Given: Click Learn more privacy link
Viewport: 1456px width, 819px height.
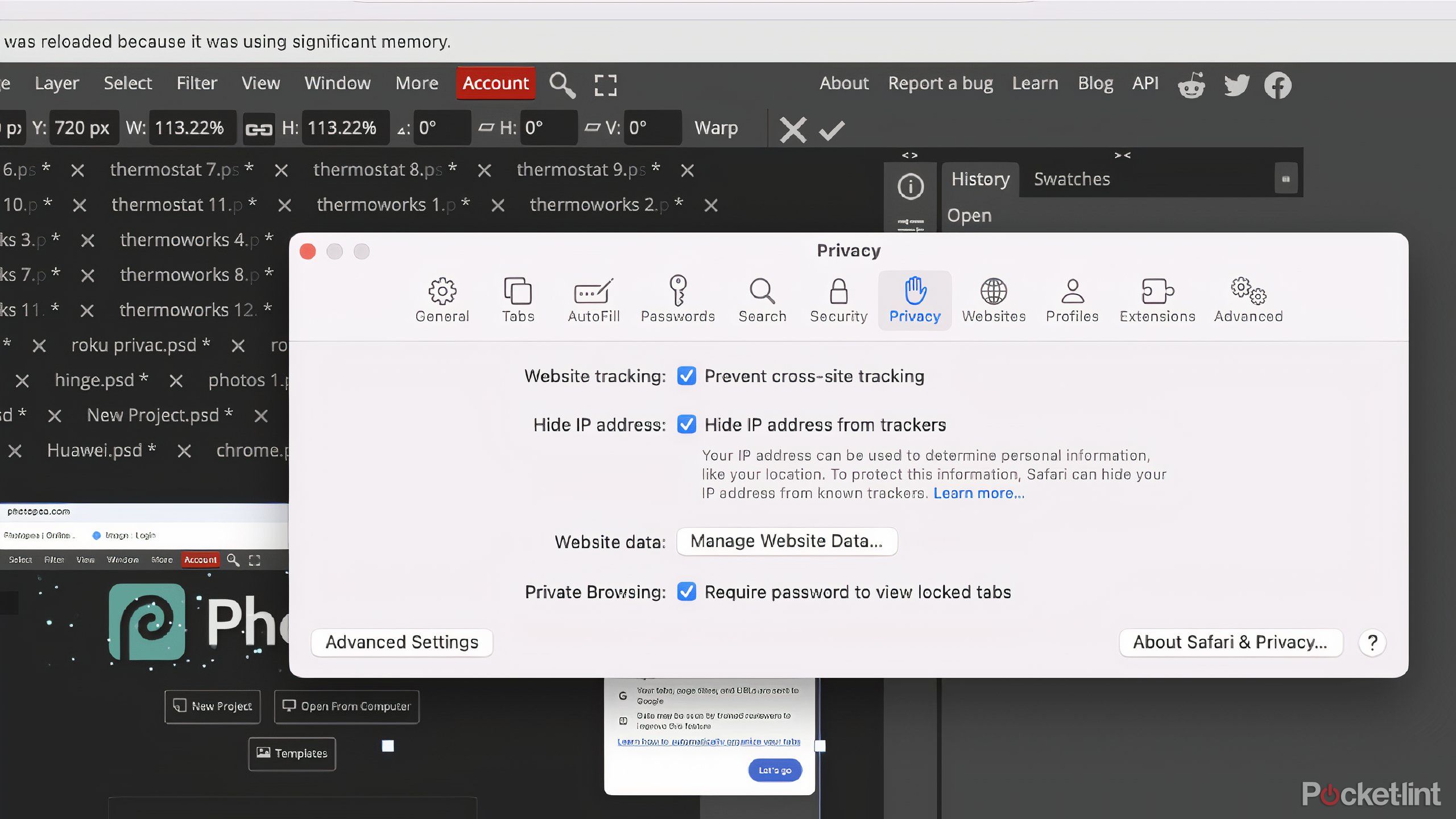Looking at the screenshot, I should coord(978,493).
